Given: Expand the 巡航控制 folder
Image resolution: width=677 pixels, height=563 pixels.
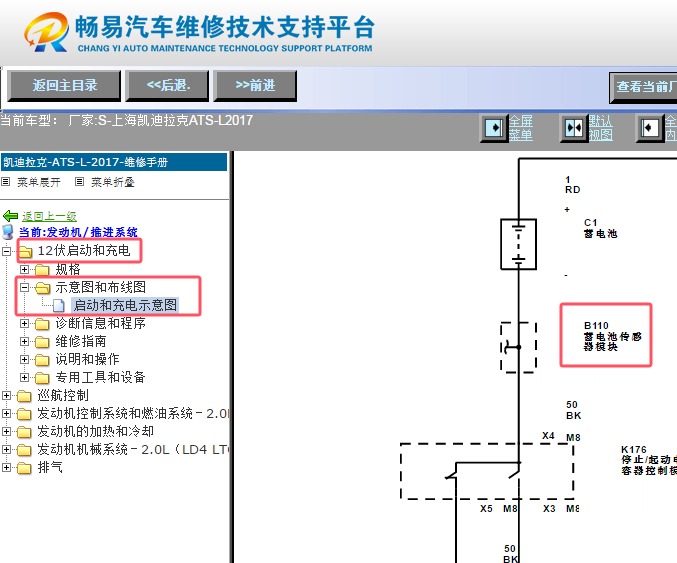Looking at the screenshot, I should tap(6, 395).
